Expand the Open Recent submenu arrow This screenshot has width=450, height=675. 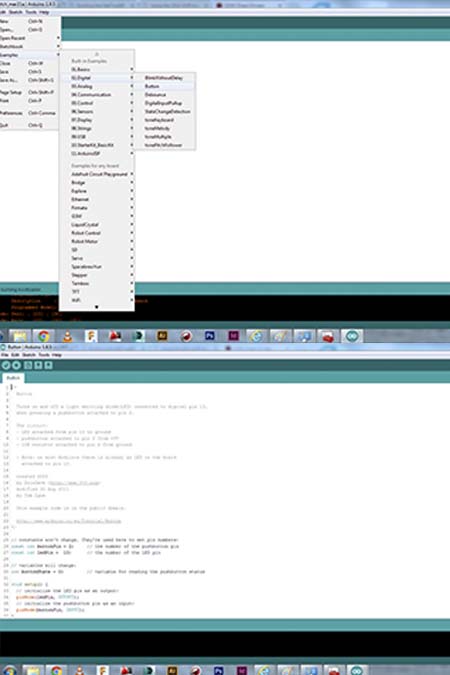point(58,38)
